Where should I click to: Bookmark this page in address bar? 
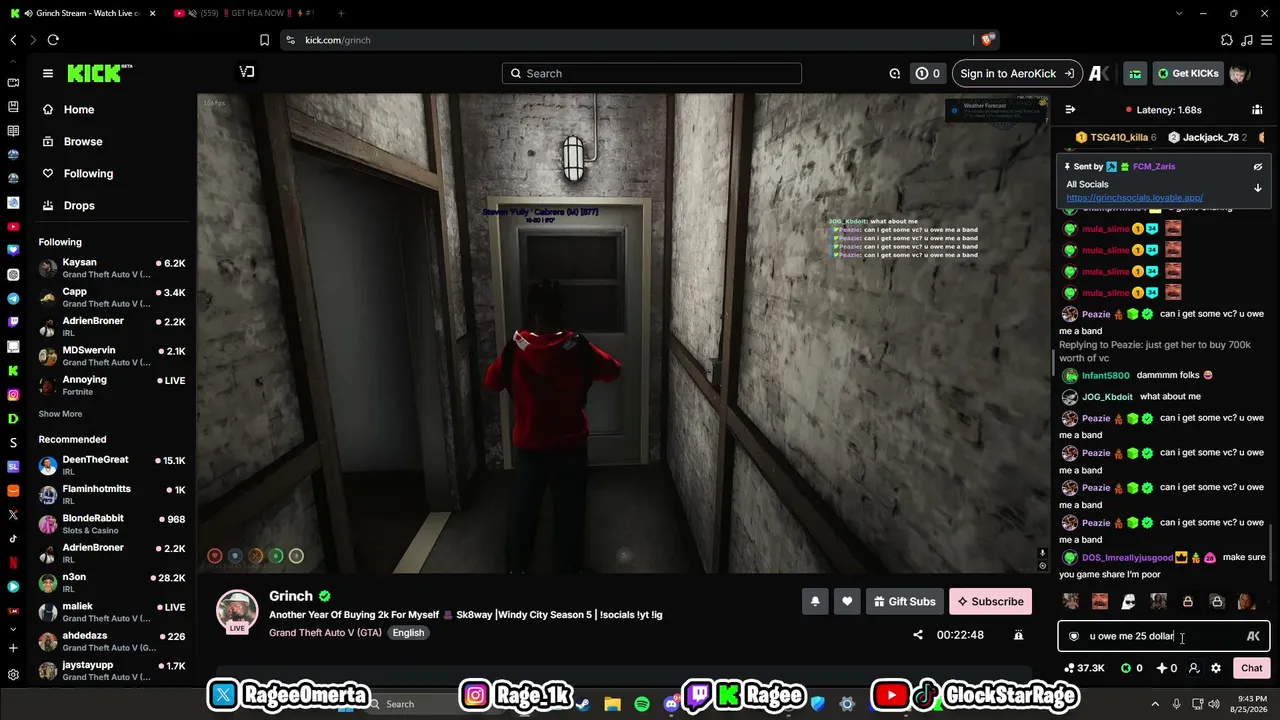click(264, 40)
